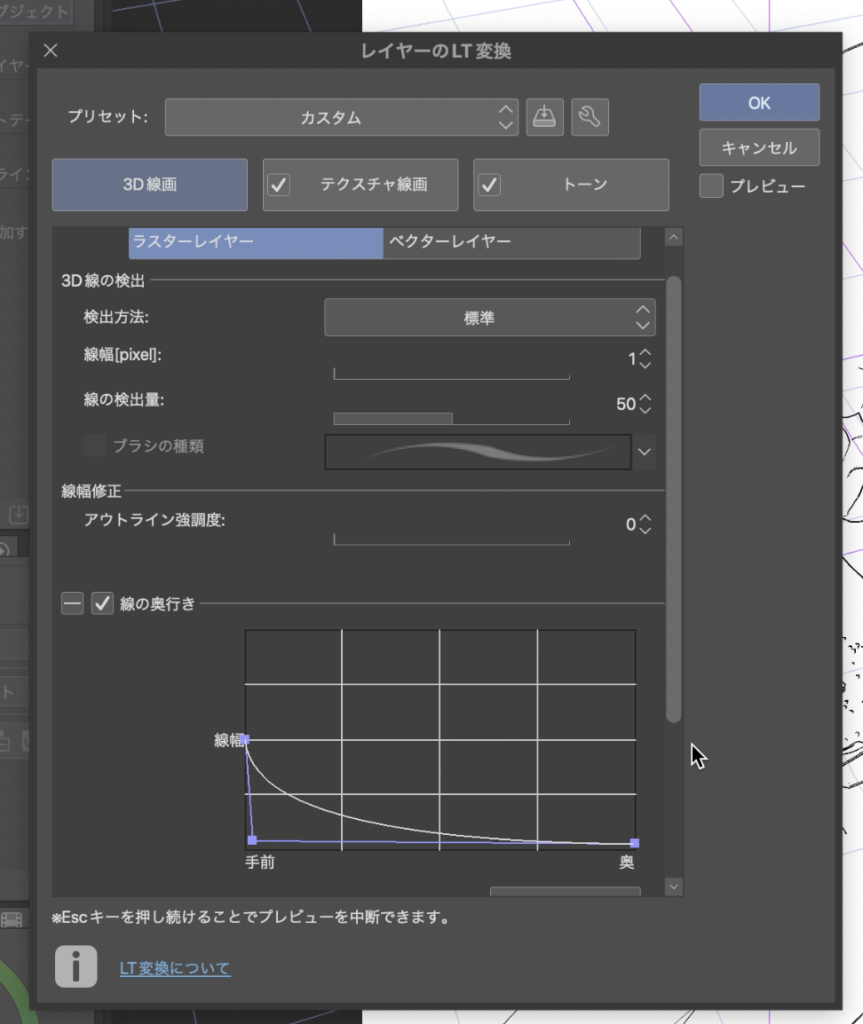863x1024 pixels.
Task: Click scroll up arrow of settings panel
Action: (673, 237)
